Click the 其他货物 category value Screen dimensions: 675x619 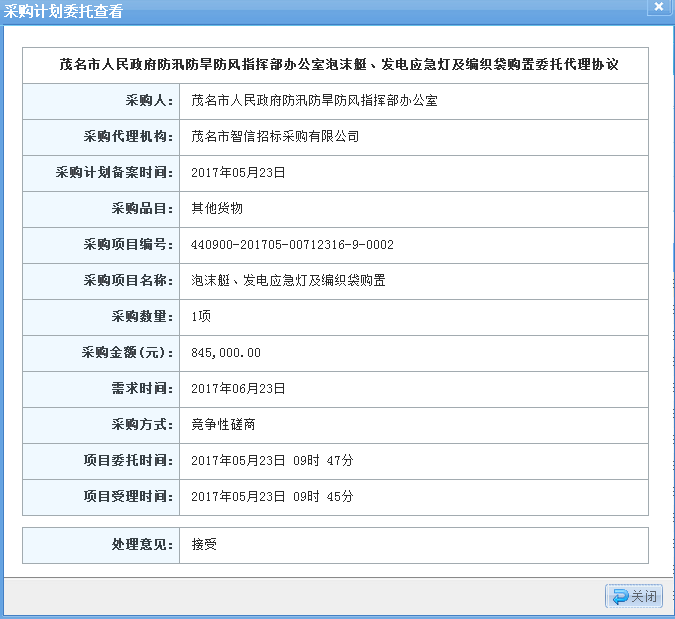coord(217,209)
